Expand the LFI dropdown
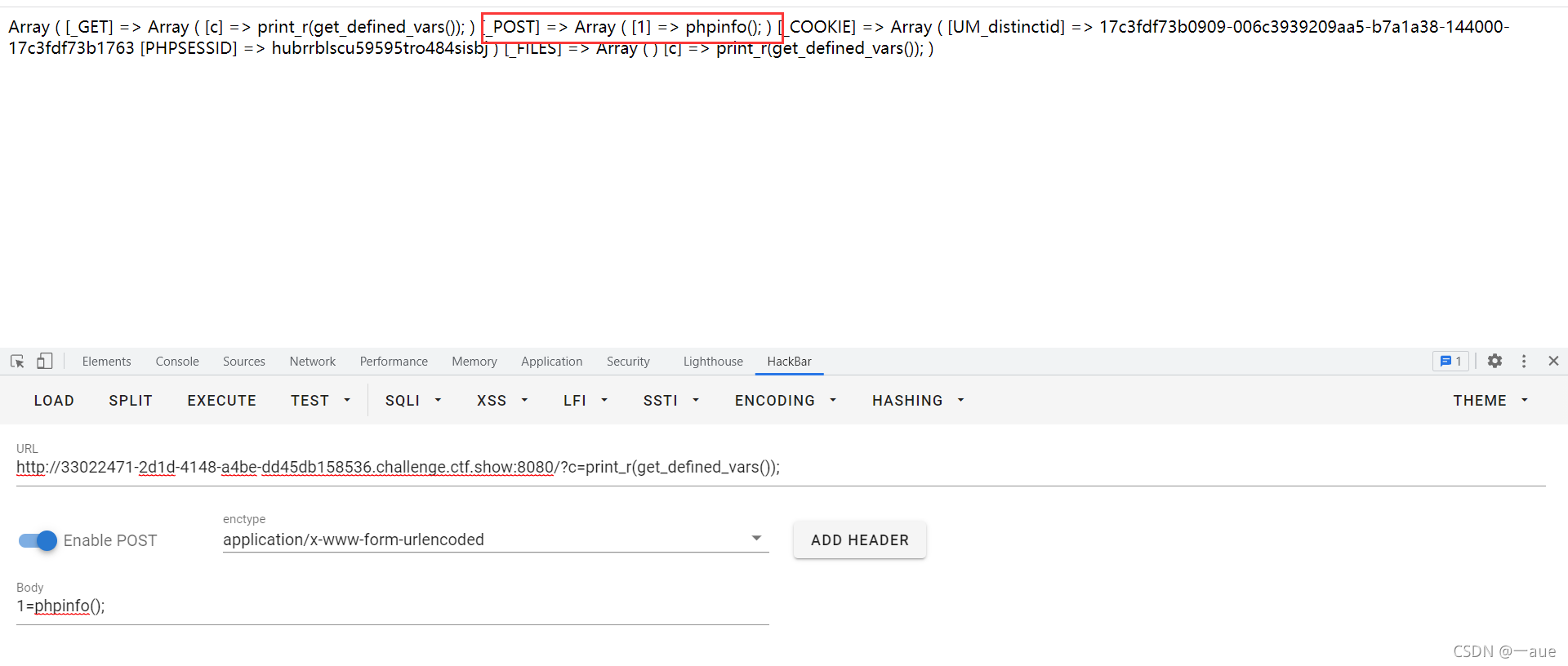The height and width of the screenshot is (666, 1568). pos(586,400)
